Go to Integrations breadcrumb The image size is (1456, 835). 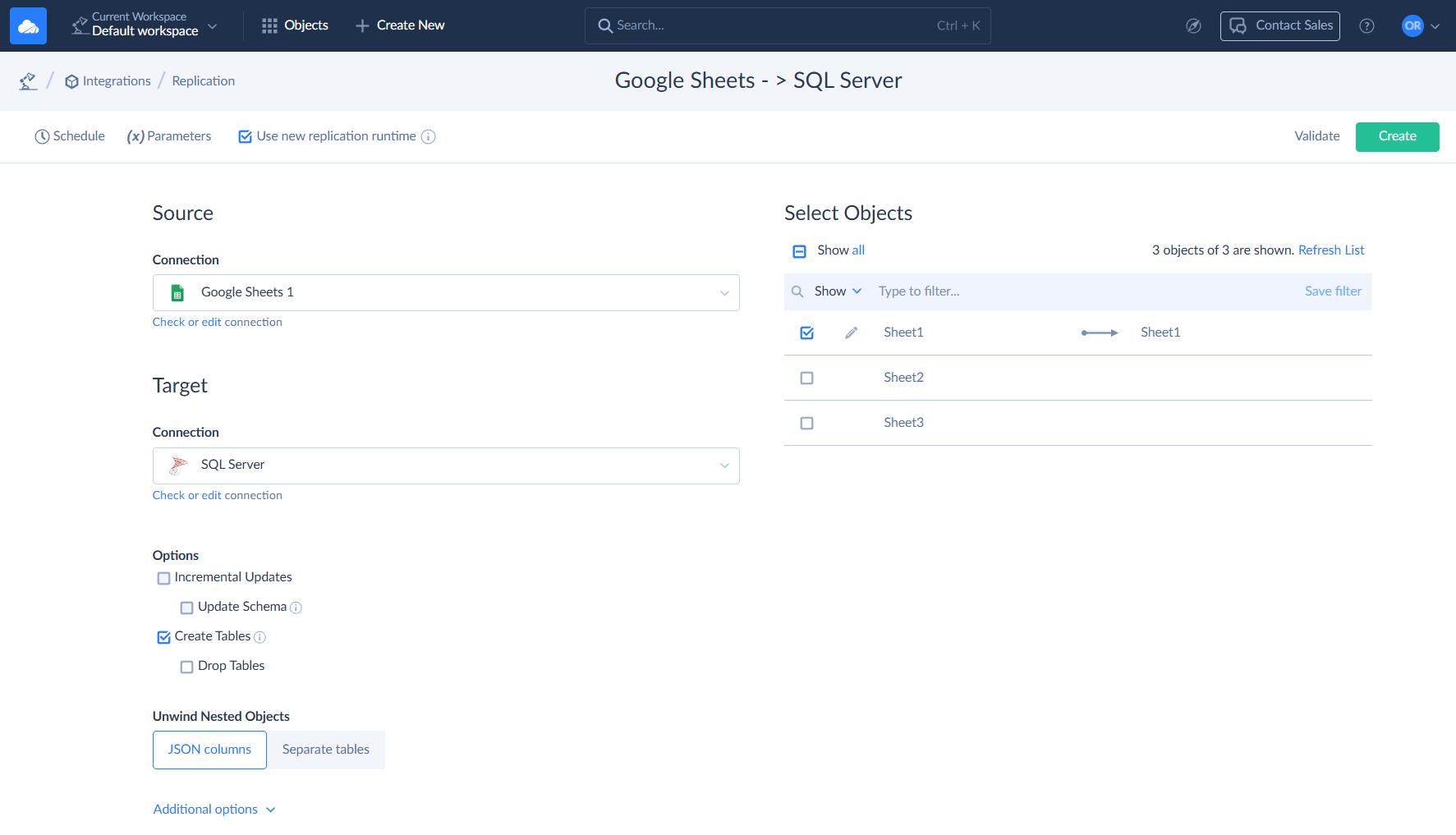[x=108, y=80]
